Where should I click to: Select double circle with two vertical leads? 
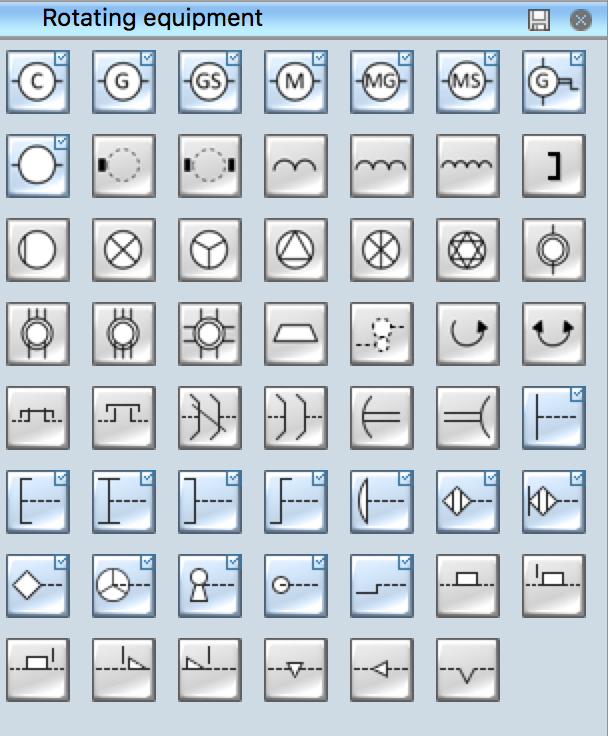38,334
